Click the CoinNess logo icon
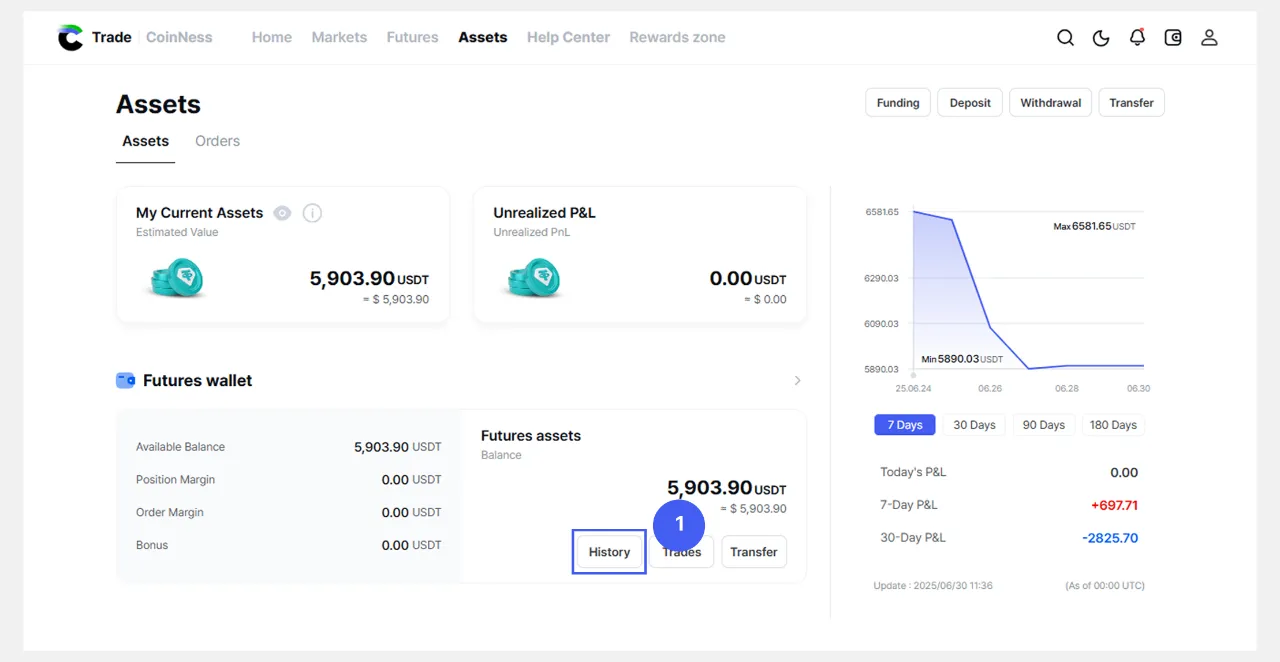 70,38
